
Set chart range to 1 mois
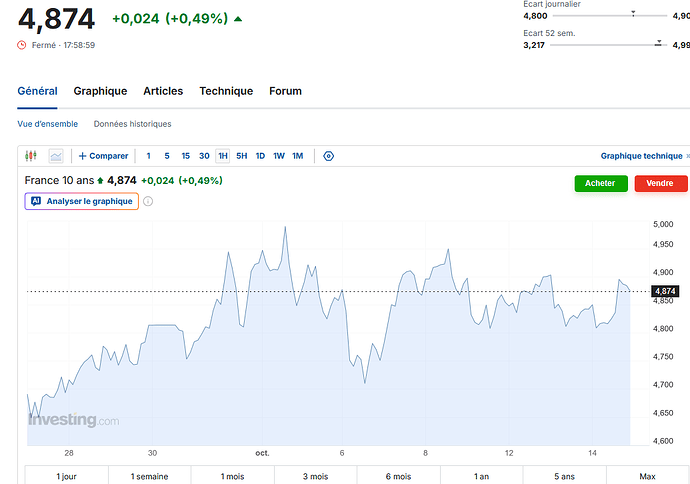[233, 476]
